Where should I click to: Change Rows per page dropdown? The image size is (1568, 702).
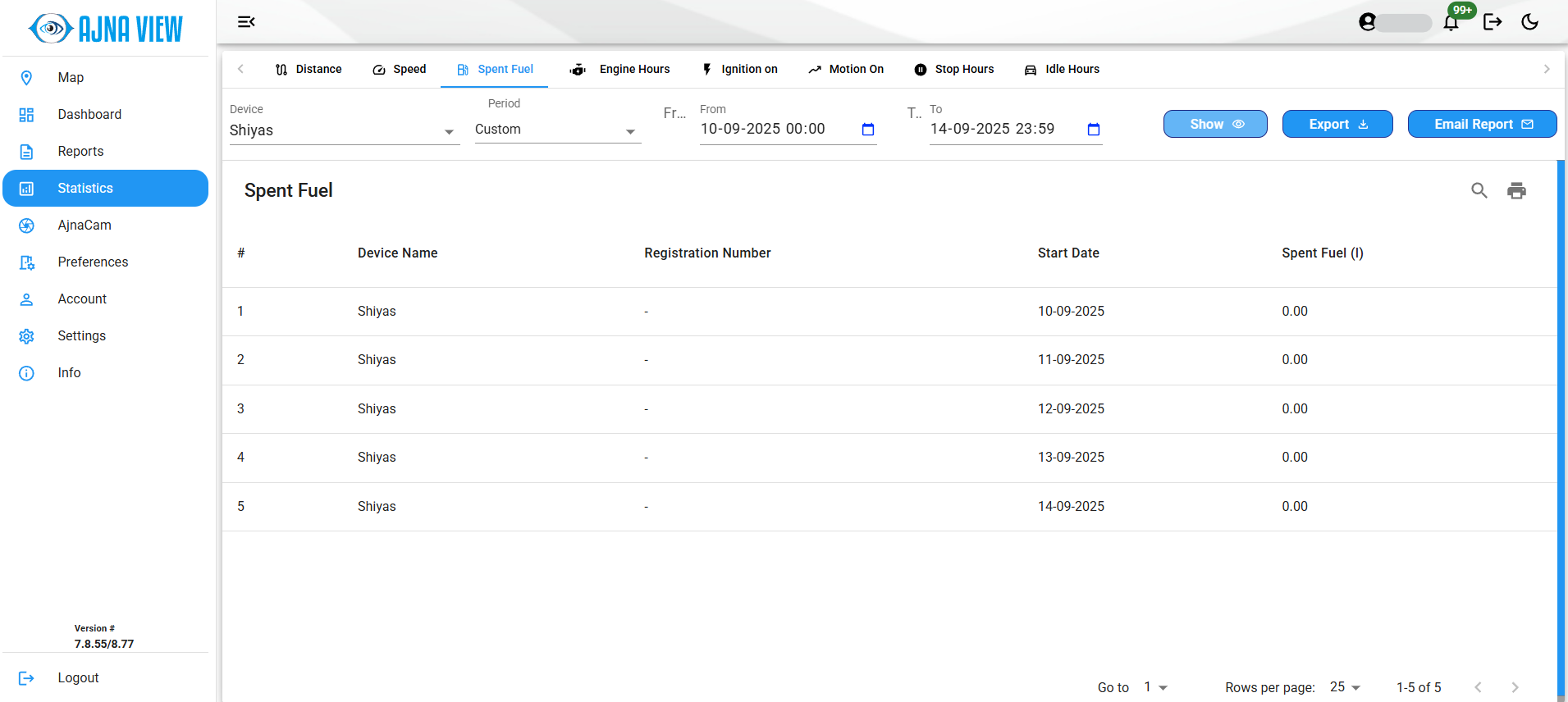[1345, 687]
